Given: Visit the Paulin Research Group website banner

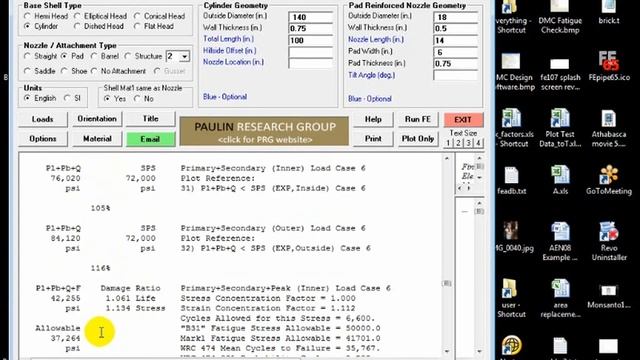Looking at the screenshot, I should tap(264, 131).
